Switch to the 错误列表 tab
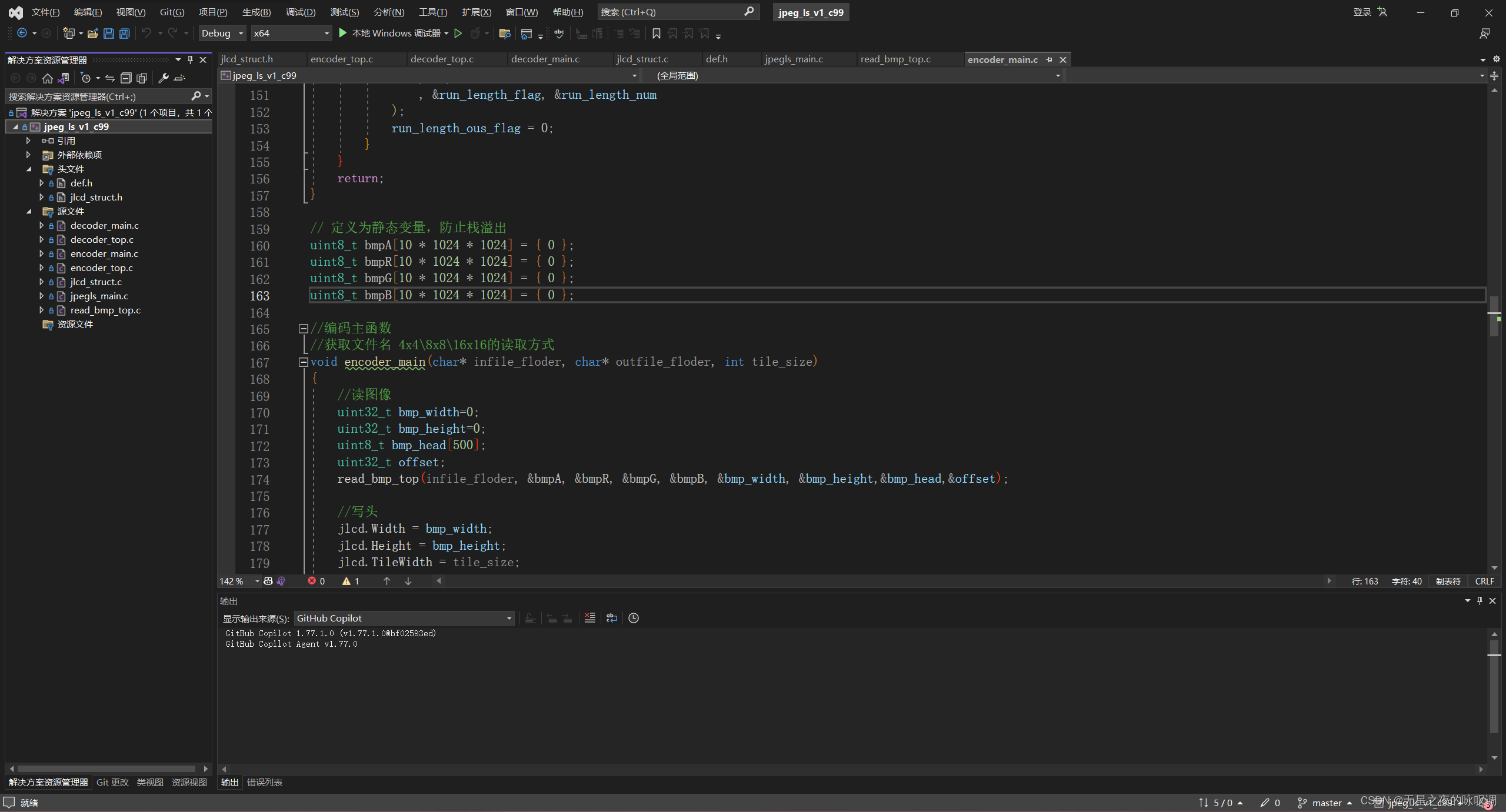Viewport: 1506px width, 812px height. [x=264, y=782]
